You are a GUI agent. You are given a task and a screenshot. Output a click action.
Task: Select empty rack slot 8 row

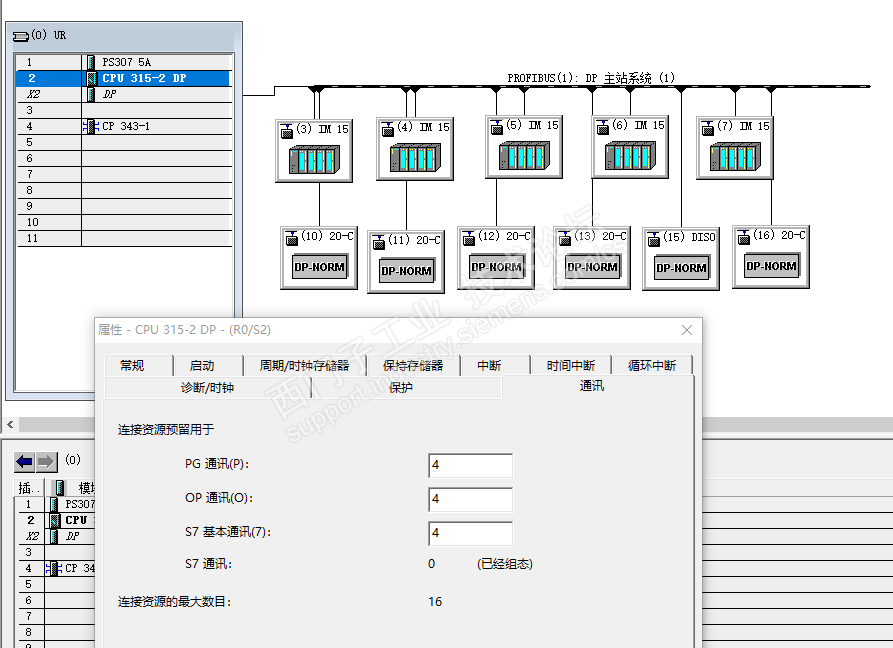point(124,190)
